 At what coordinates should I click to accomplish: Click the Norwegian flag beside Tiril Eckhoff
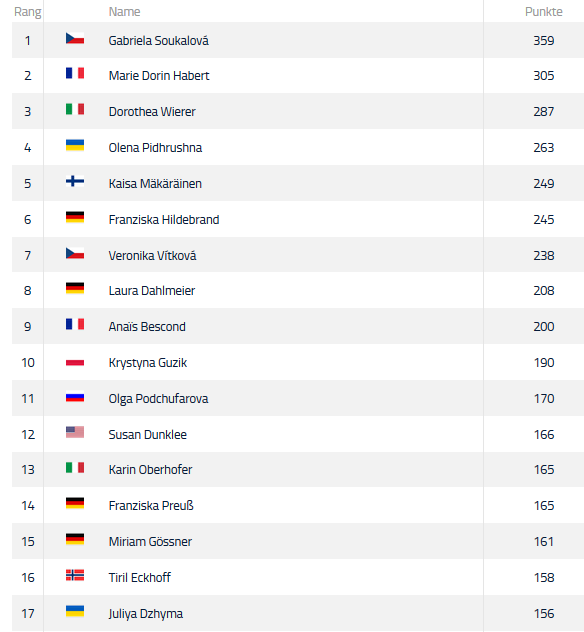[x=75, y=575]
